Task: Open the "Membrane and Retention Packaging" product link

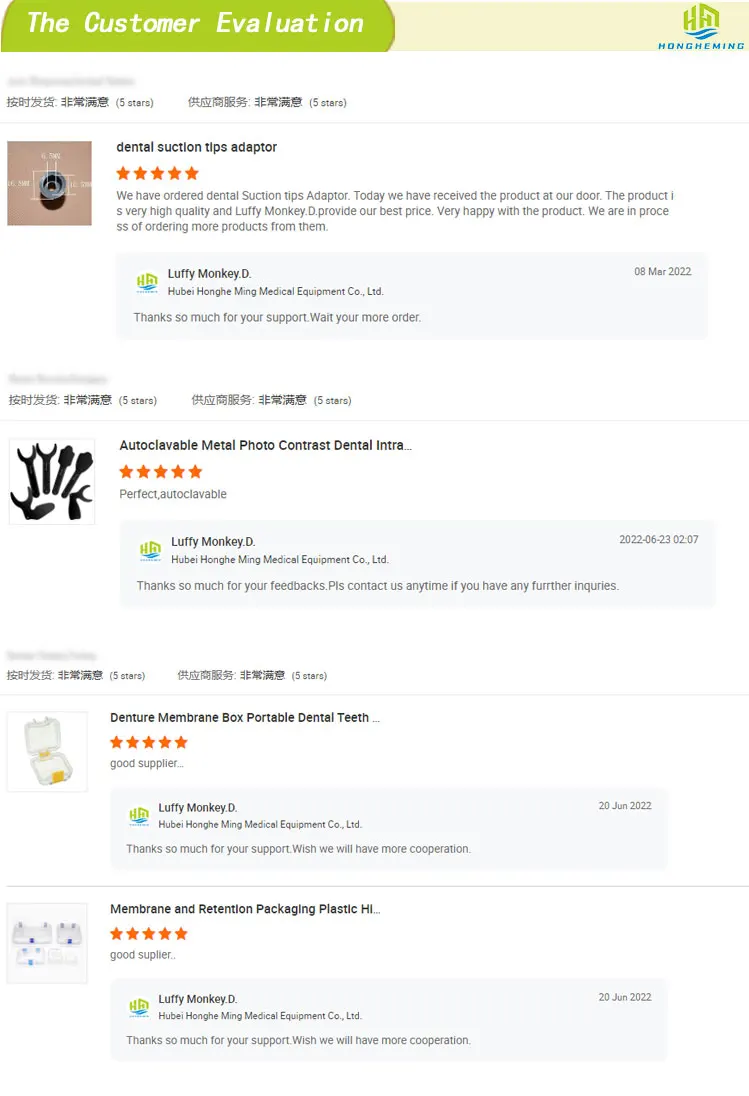Action: (x=245, y=909)
